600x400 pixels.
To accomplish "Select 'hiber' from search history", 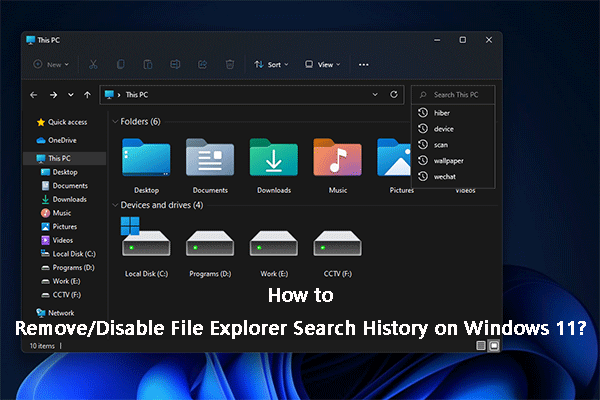I will tap(453, 113).
